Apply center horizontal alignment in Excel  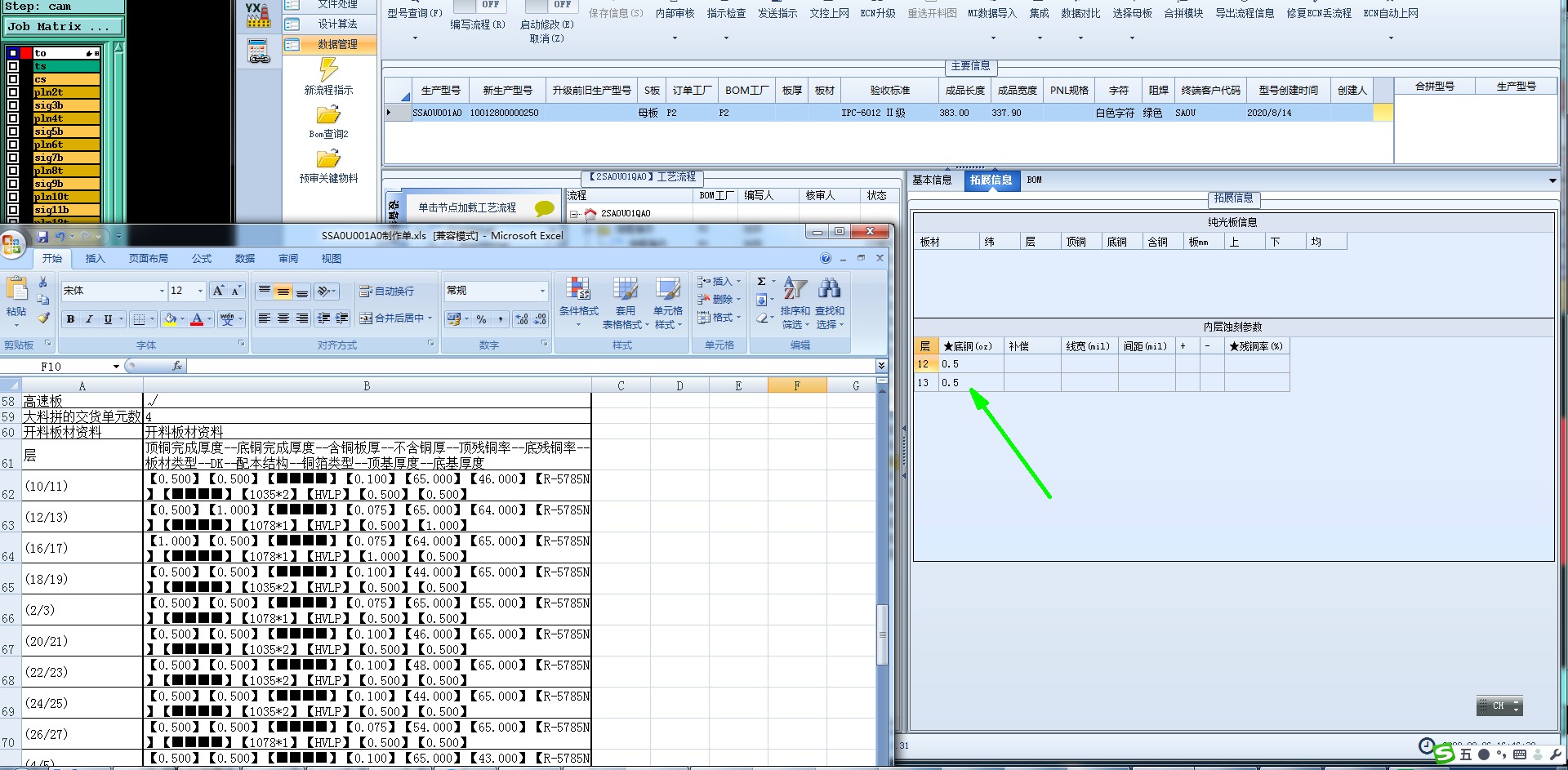[x=283, y=318]
